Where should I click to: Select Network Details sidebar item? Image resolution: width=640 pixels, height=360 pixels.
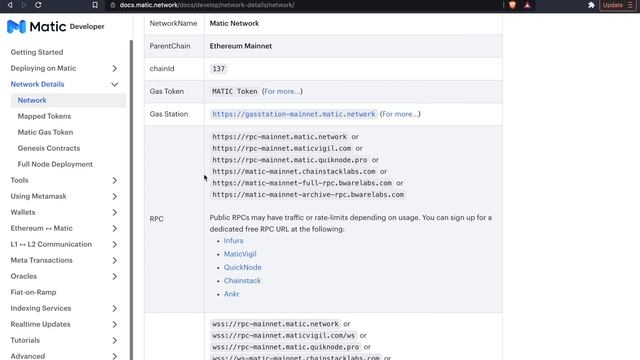coord(37,84)
